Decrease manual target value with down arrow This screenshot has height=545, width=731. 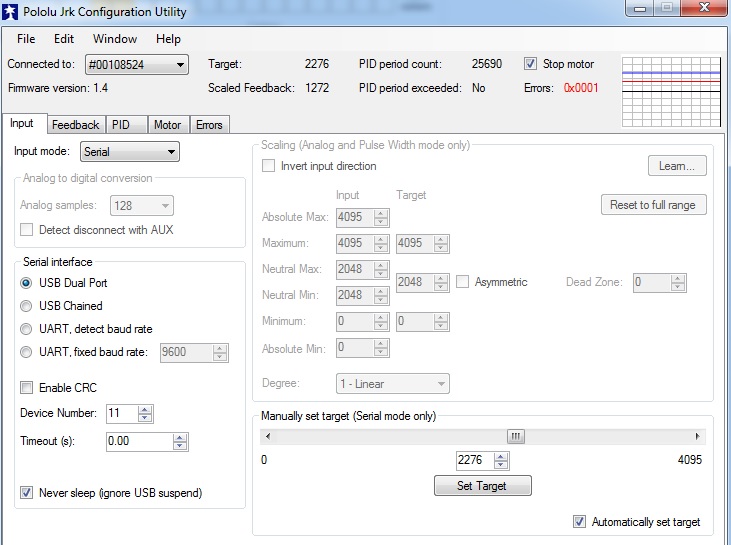point(501,465)
